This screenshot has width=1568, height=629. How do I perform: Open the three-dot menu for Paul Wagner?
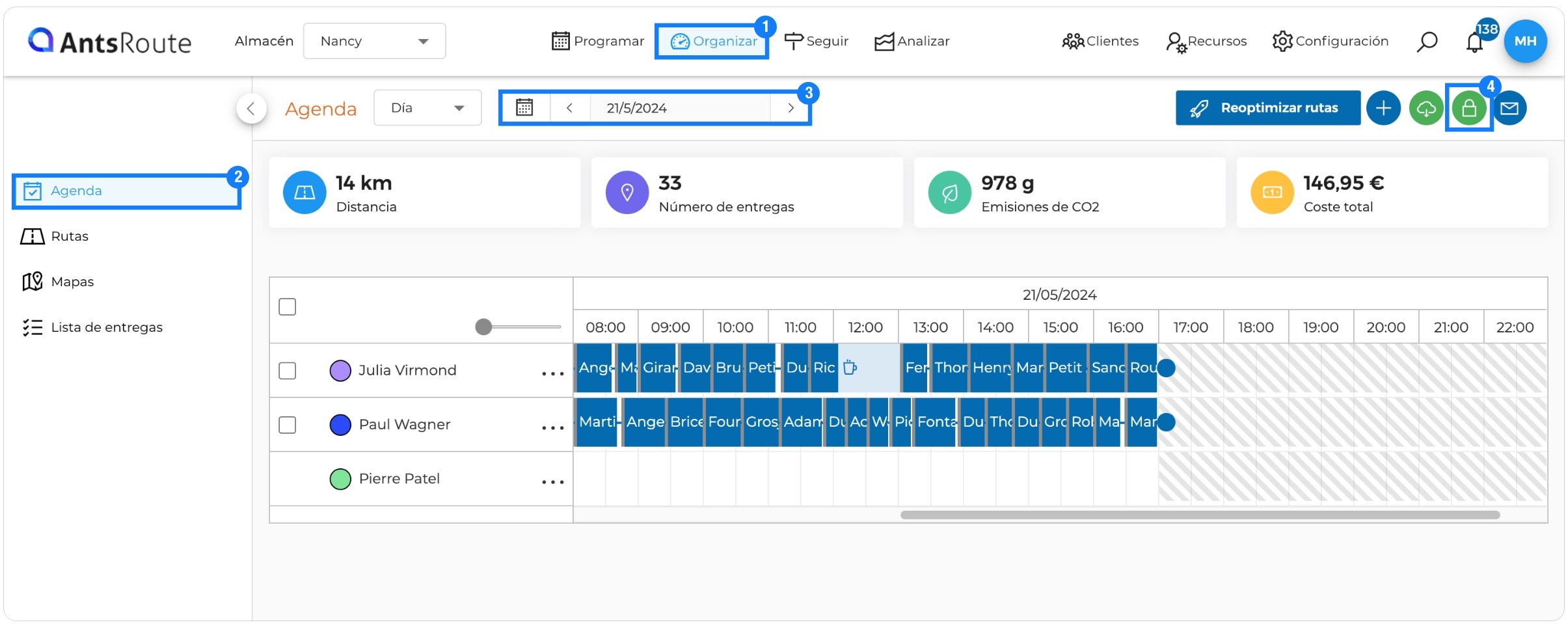point(553,427)
